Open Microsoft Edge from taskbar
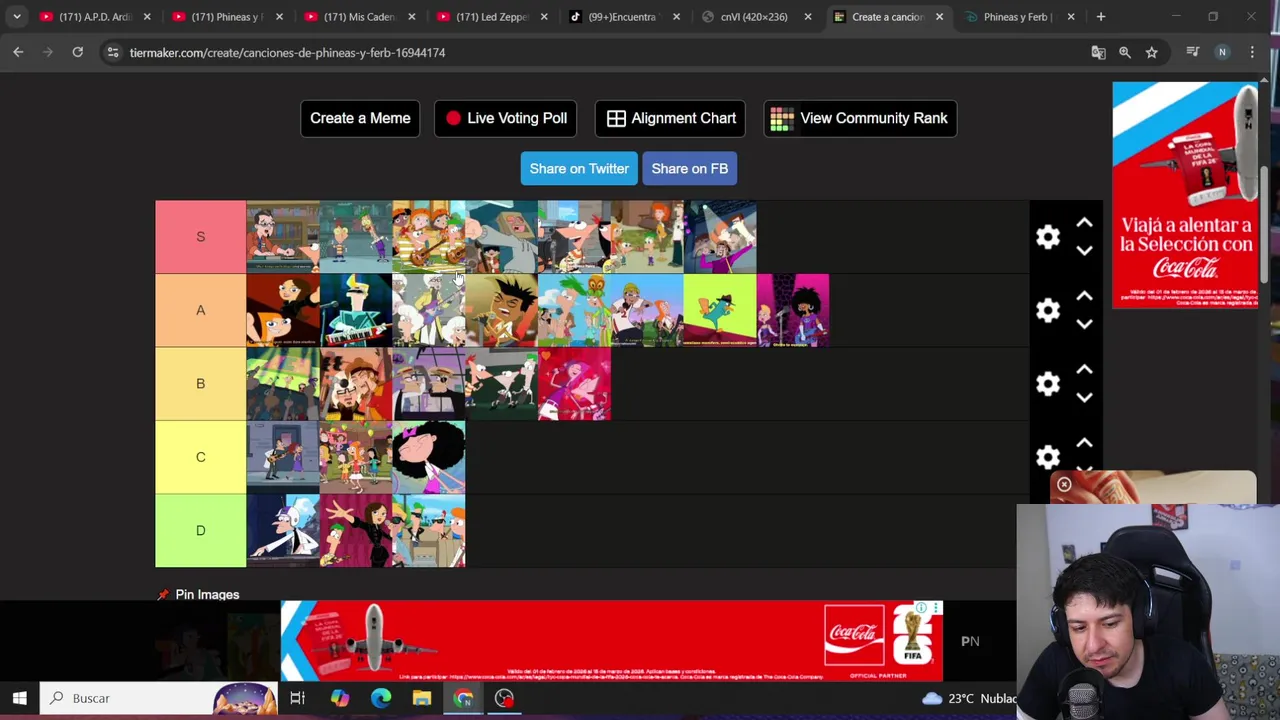 click(x=381, y=698)
